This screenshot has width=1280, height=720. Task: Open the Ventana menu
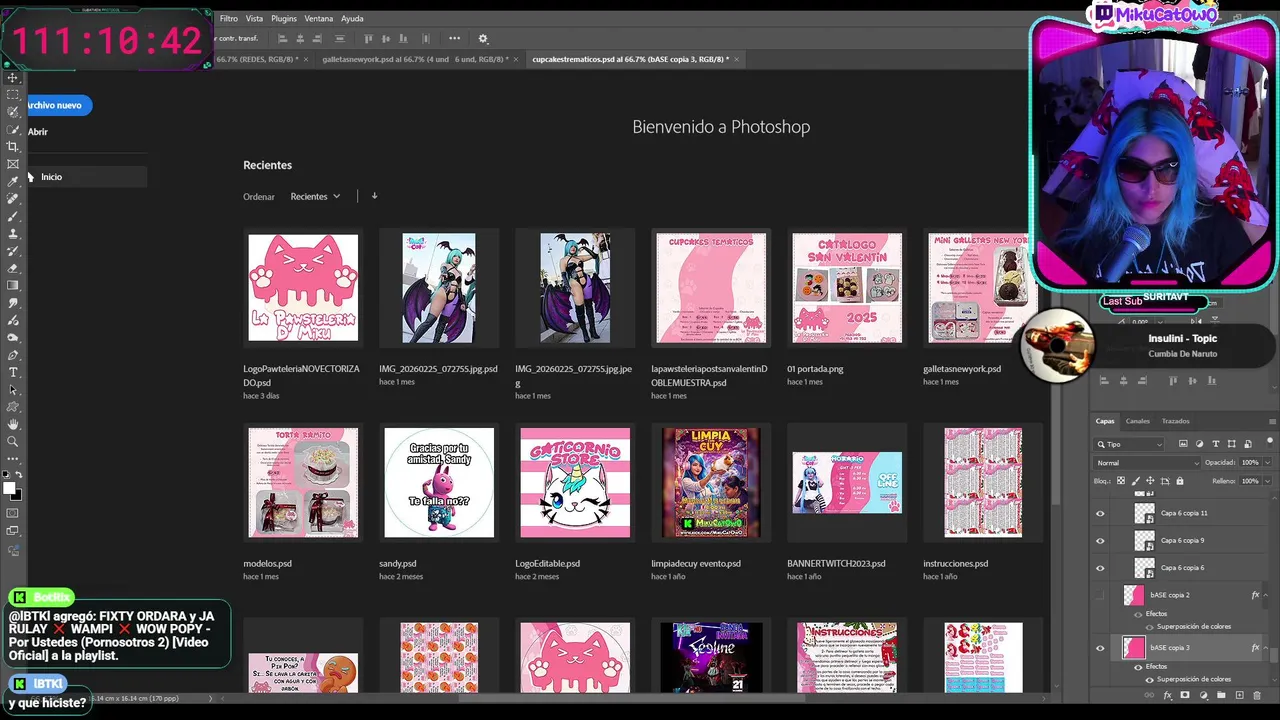[x=319, y=18]
